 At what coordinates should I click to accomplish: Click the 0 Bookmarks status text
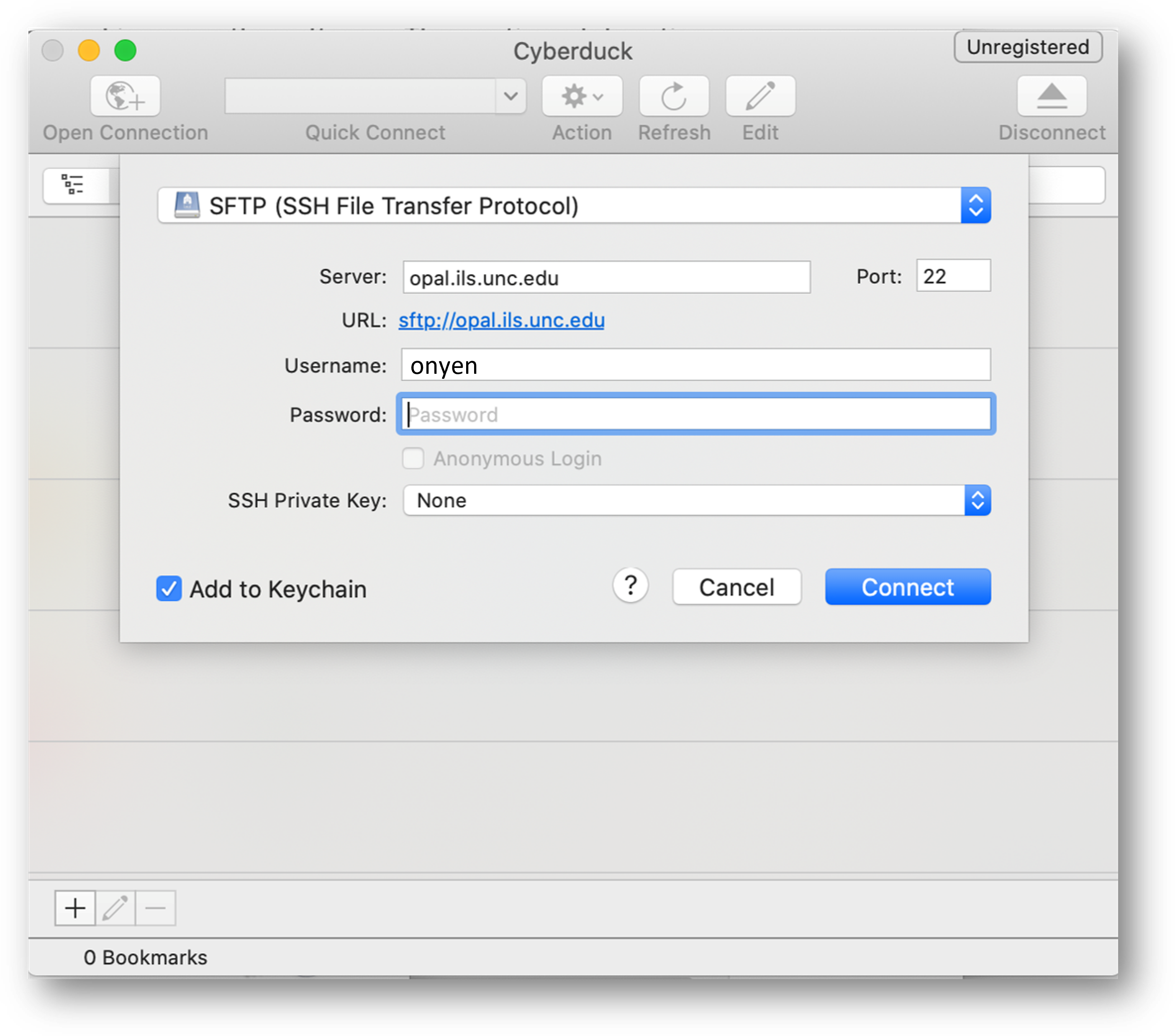click(x=146, y=957)
